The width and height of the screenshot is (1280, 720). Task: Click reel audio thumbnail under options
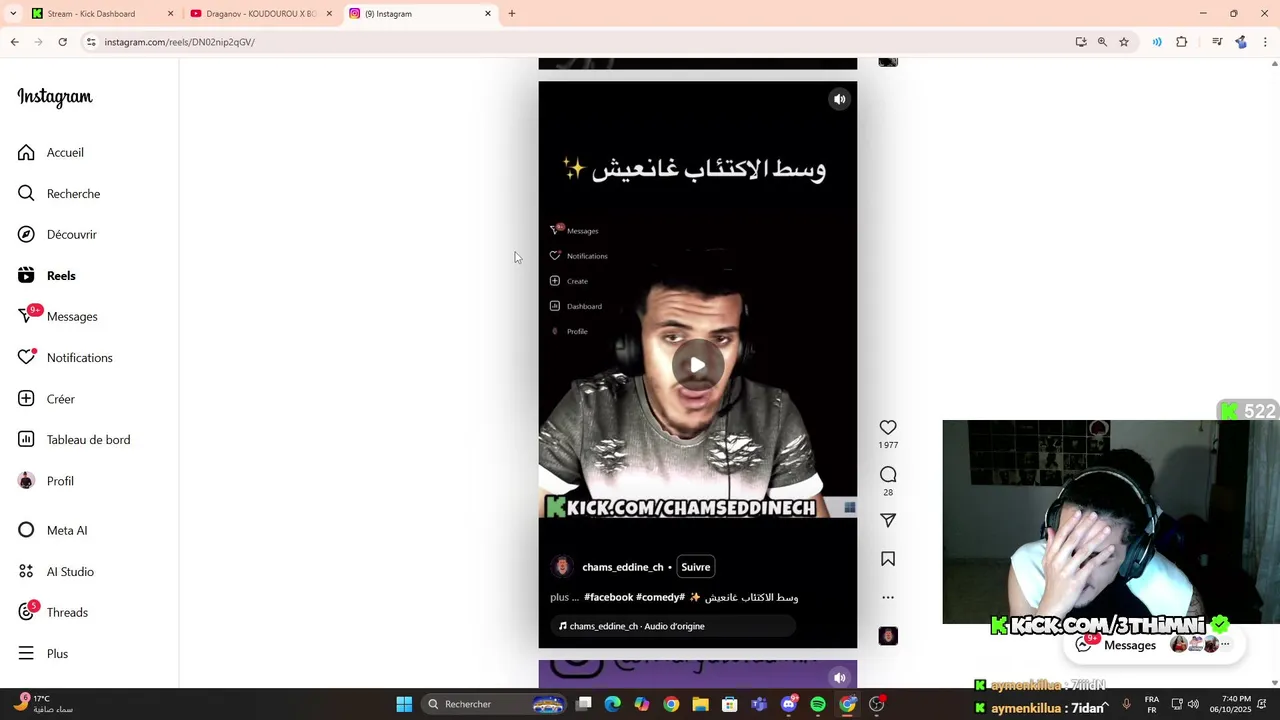tap(888, 636)
